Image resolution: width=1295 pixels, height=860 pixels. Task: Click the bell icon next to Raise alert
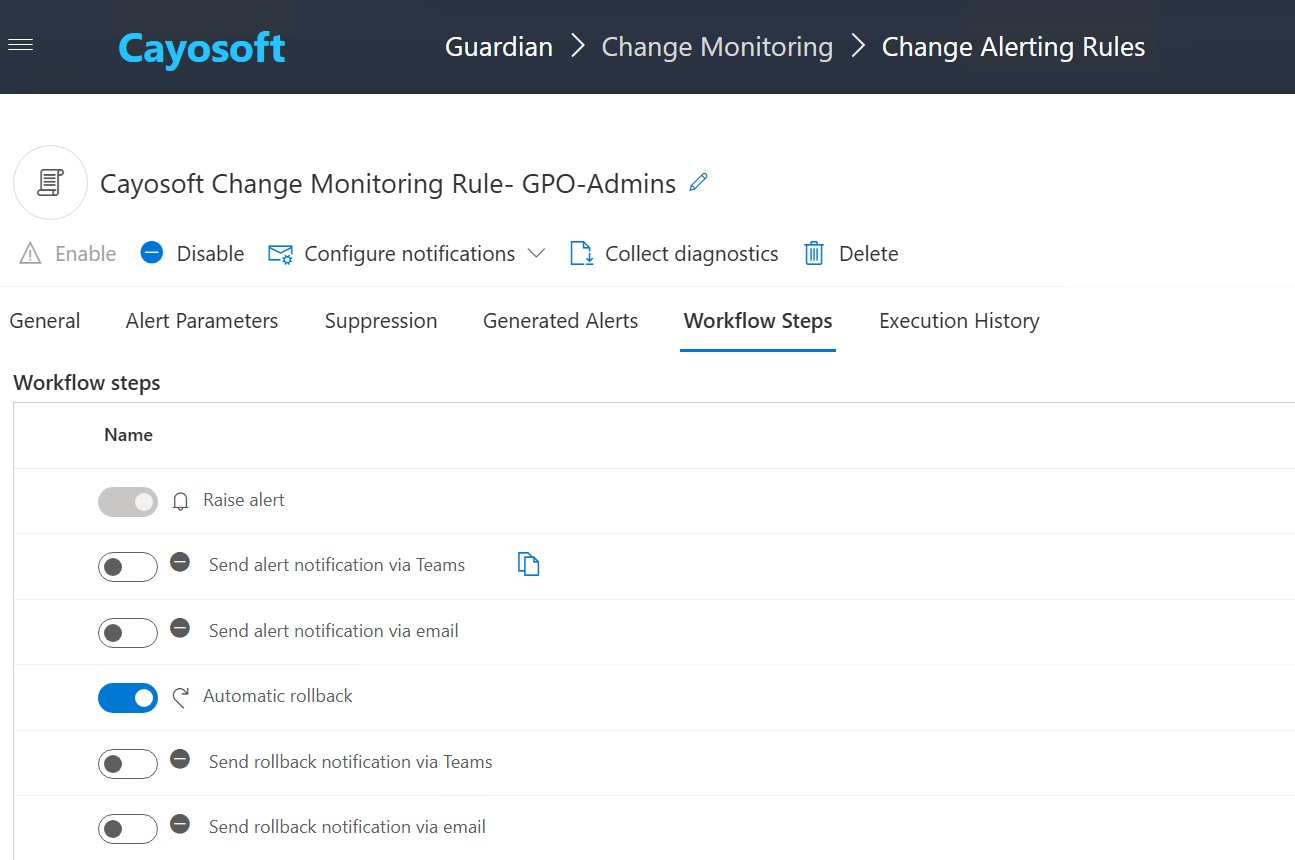(x=181, y=501)
